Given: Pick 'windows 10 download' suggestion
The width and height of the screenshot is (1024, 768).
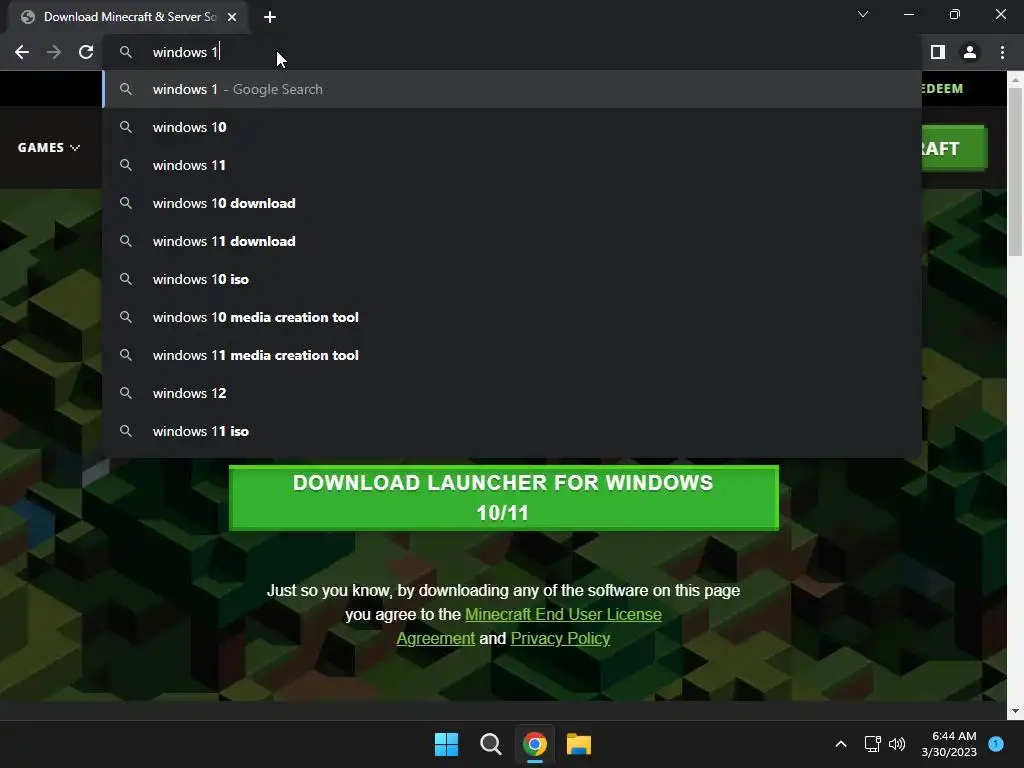Looking at the screenshot, I should tap(513, 203).
